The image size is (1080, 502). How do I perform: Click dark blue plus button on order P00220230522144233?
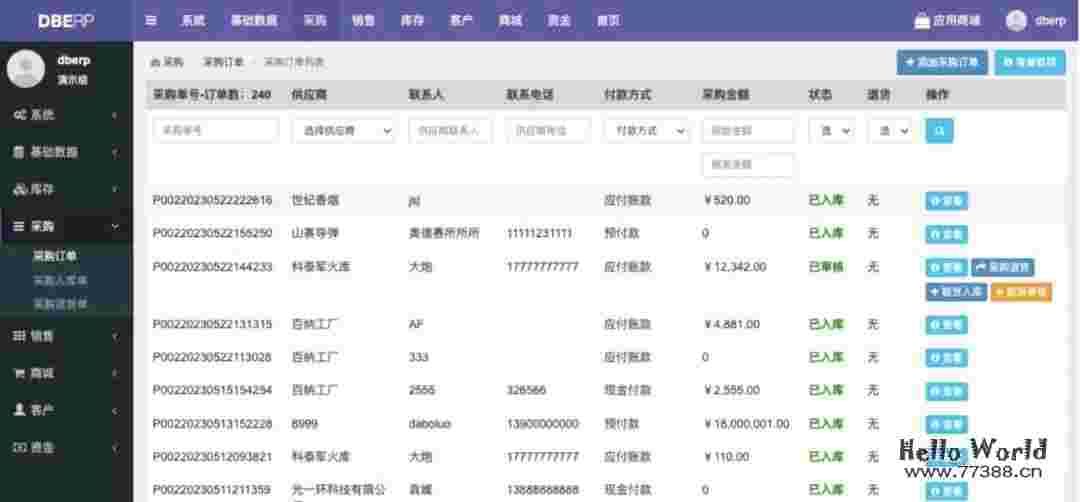coord(956,292)
